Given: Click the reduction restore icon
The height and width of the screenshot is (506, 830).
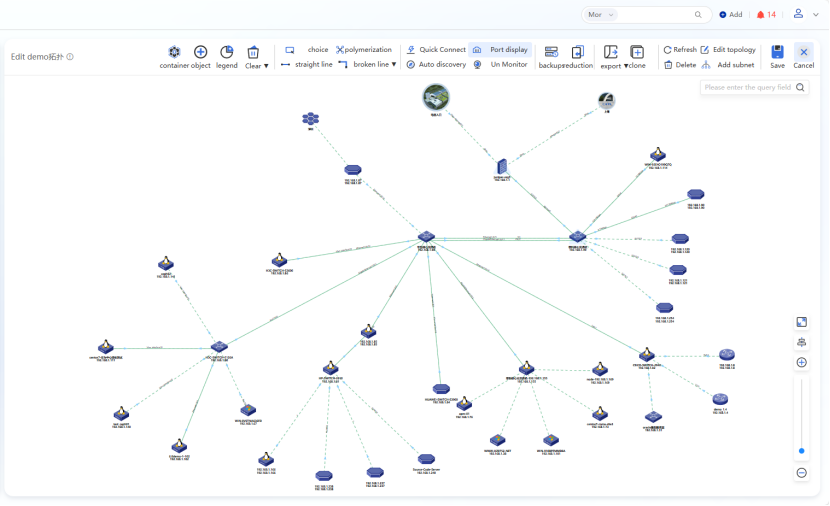Looking at the screenshot, I should (x=577, y=52).
